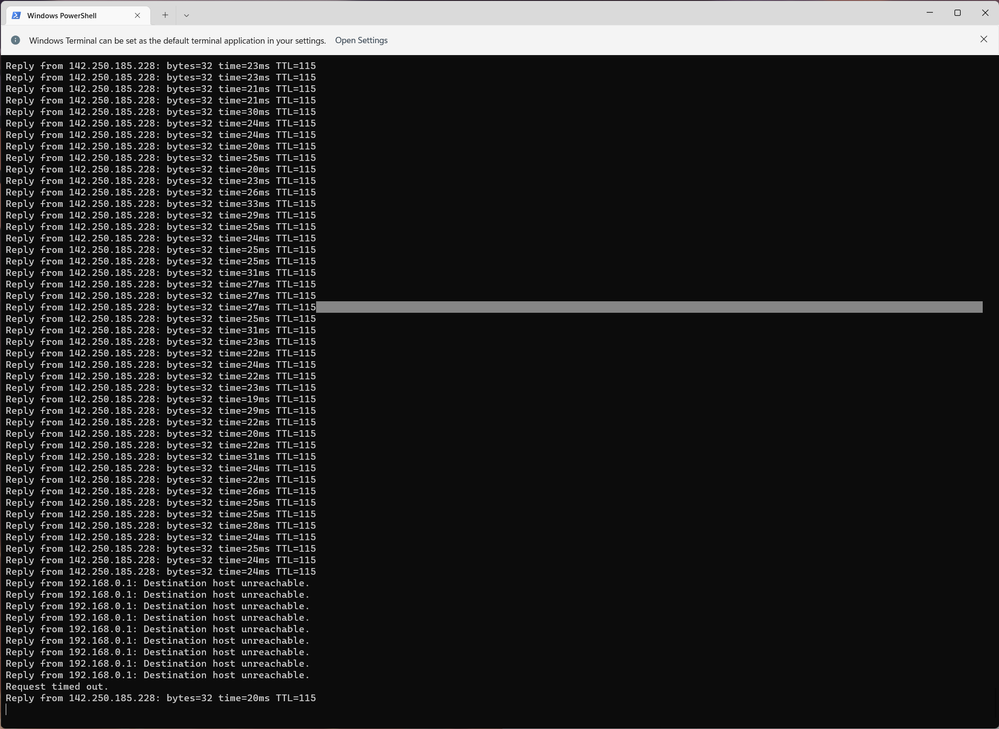Open a new tab with the plus button
Screen dimensions: 999x729
point(165,15)
